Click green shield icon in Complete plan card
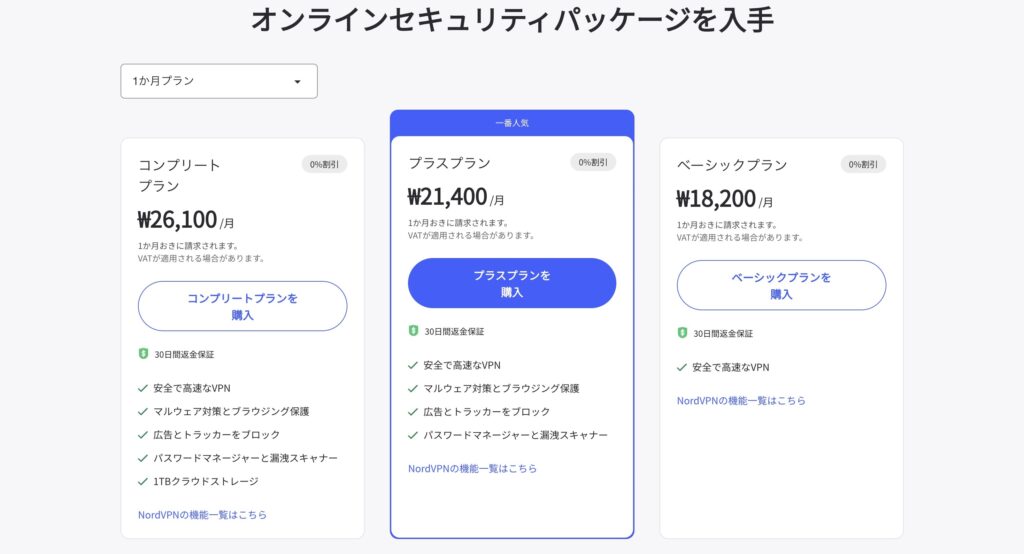 coord(143,354)
